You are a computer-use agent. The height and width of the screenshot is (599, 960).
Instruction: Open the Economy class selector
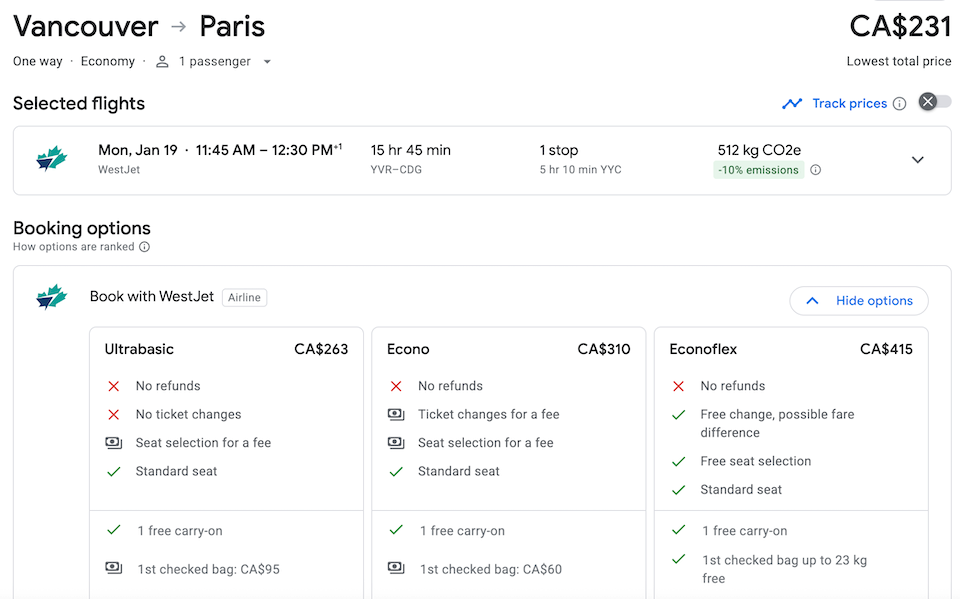tap(108, 62)
